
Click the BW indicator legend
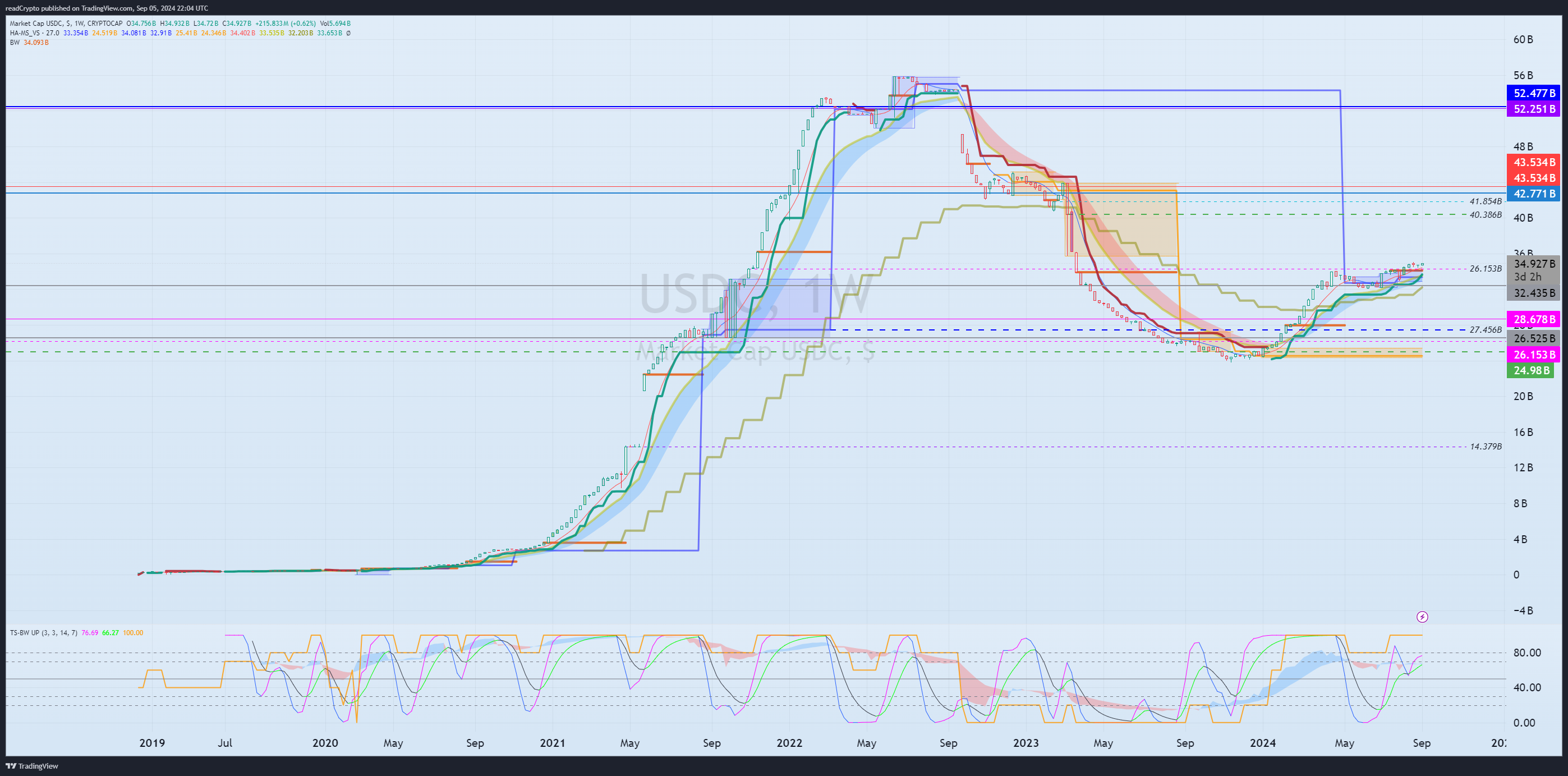15,43
